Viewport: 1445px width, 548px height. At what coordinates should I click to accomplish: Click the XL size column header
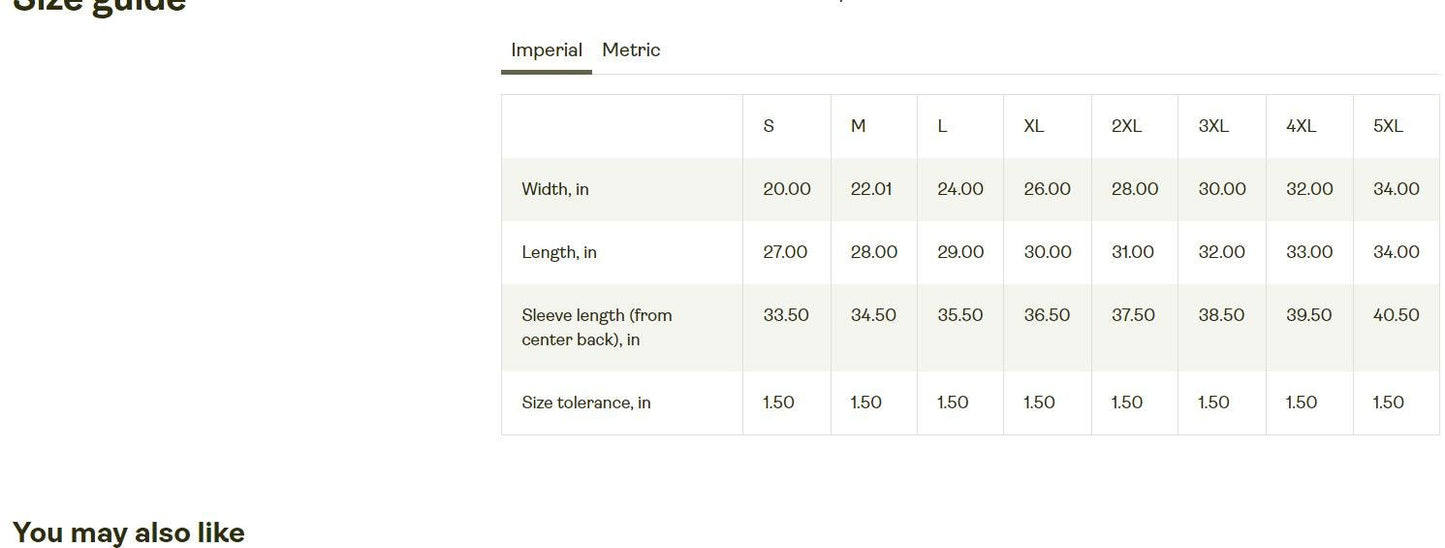click(x=1034, y=126)
